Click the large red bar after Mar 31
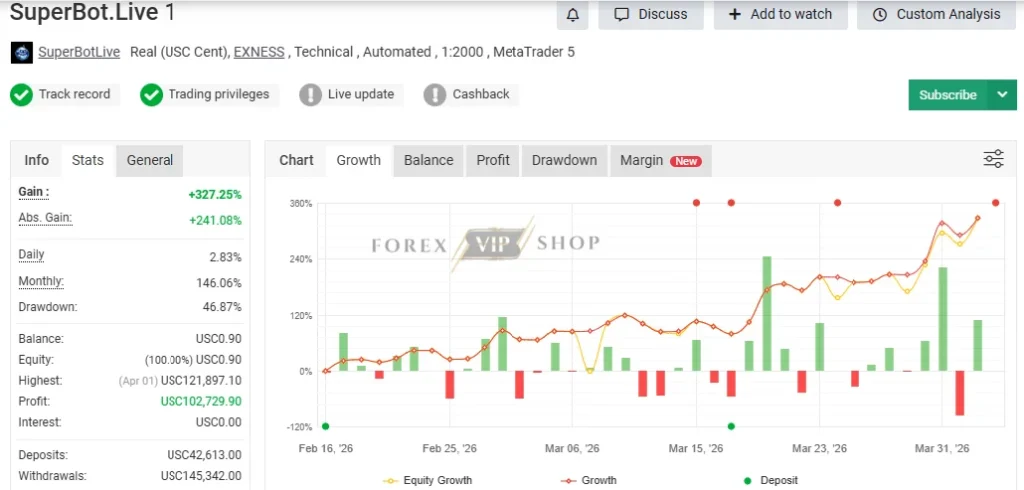 pos(960,393)
